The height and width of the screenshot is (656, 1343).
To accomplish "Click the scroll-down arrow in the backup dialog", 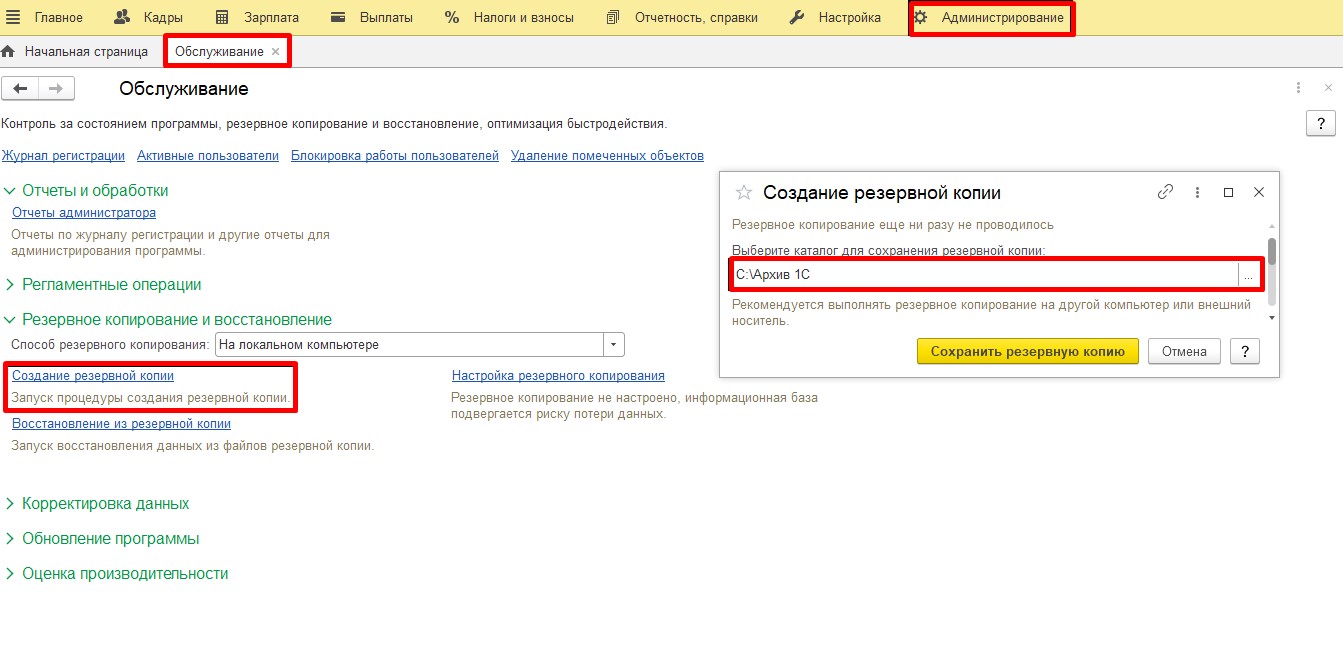I will [1272, 317].
